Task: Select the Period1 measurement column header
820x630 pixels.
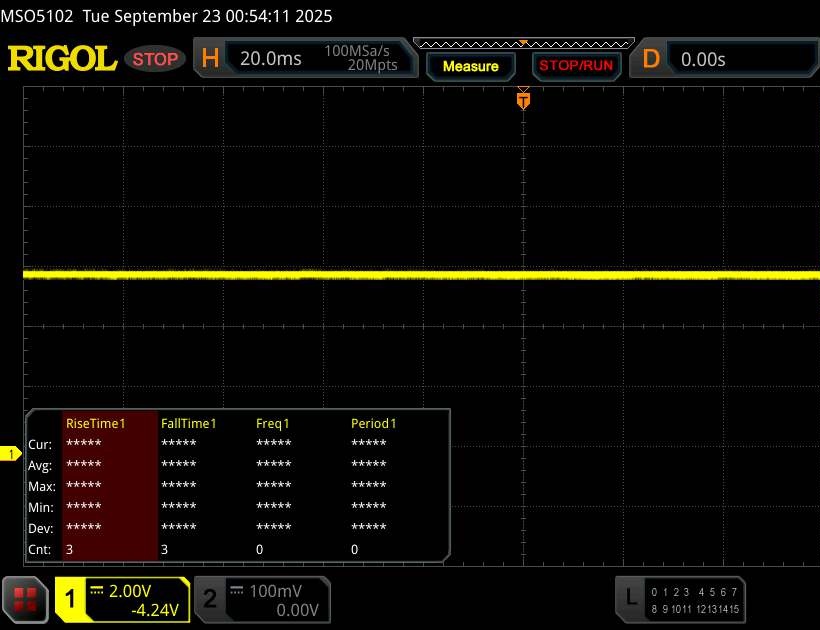Action: click(x=374, y=423)
